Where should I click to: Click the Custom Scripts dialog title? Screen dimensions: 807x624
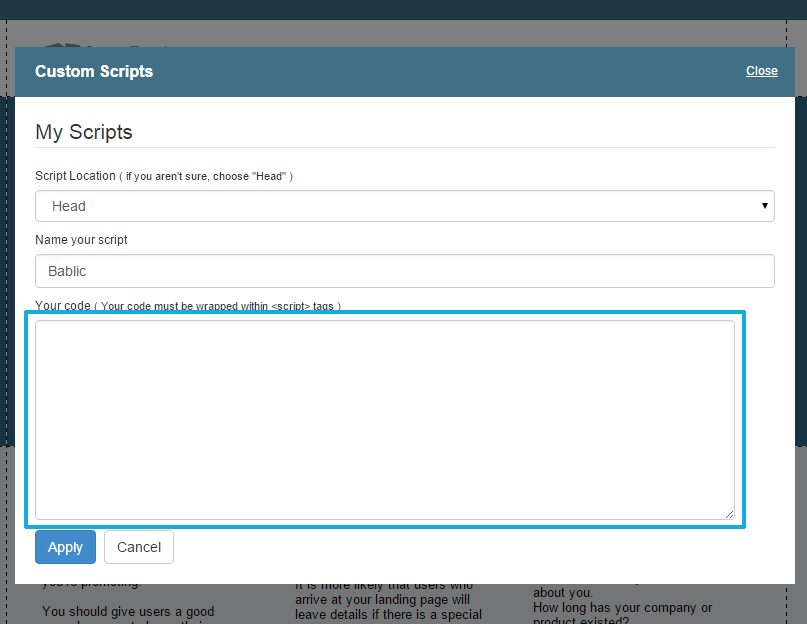94,72
